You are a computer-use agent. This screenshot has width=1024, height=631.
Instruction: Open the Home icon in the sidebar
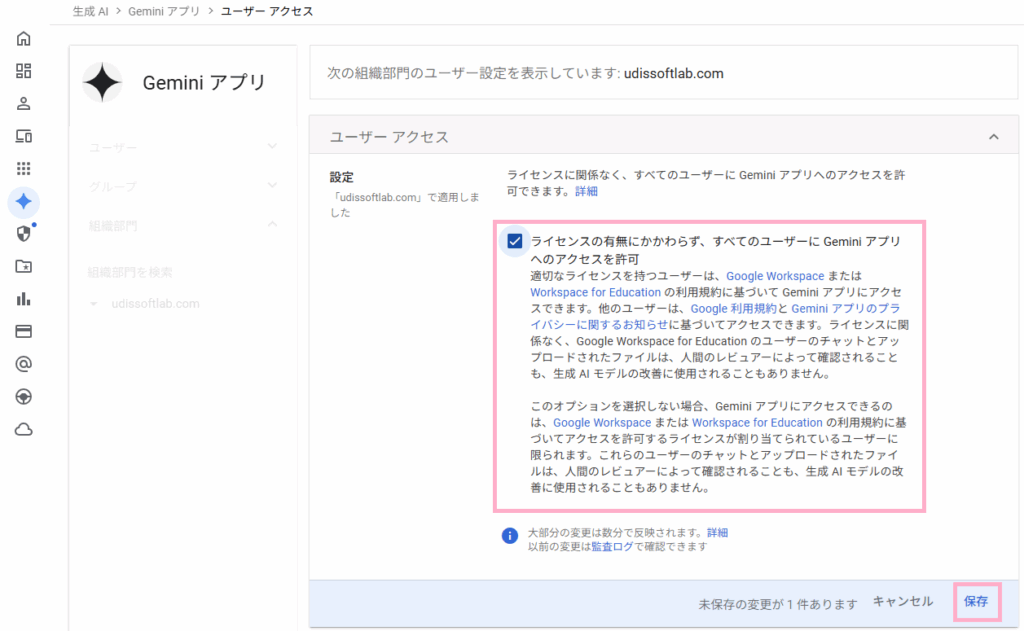[x=24, y=39]
